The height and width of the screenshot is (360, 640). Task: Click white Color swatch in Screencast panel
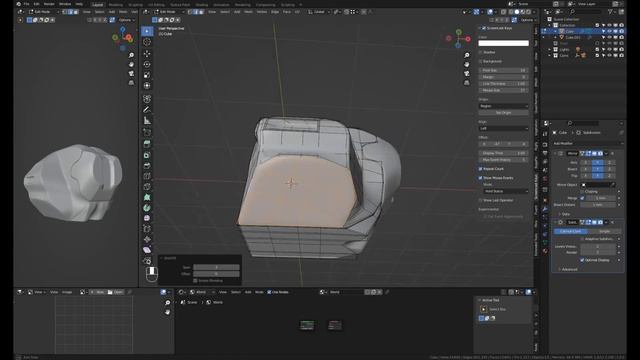click(x=503, y=43)
